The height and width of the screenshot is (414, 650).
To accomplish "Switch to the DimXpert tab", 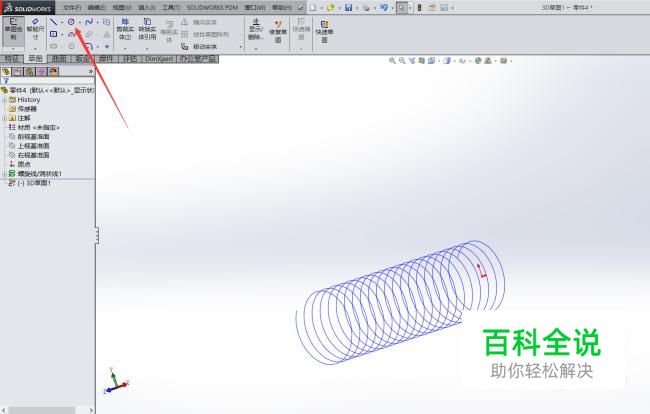I will 159,59.
